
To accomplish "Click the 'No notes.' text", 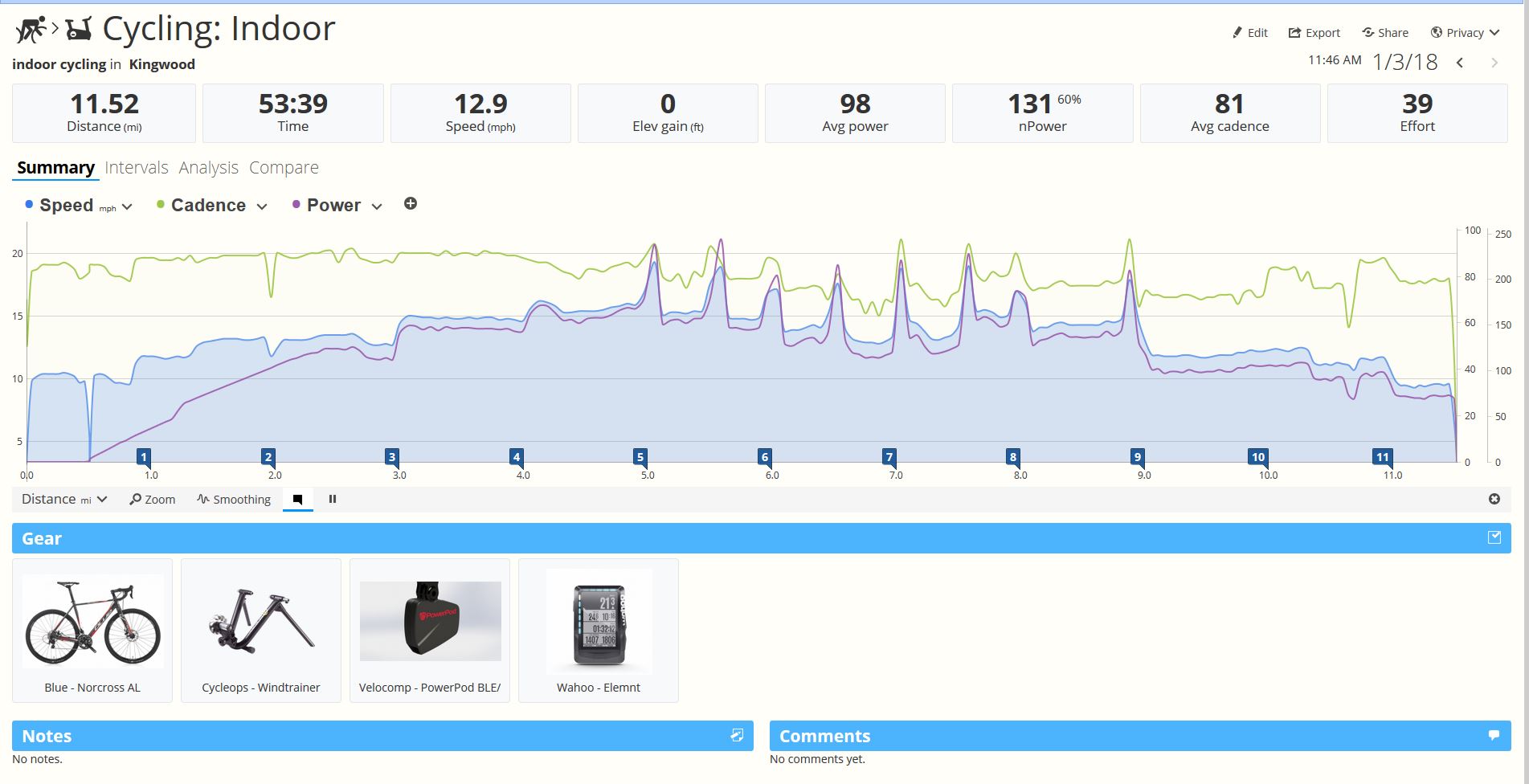I will (x=37, y=759).
